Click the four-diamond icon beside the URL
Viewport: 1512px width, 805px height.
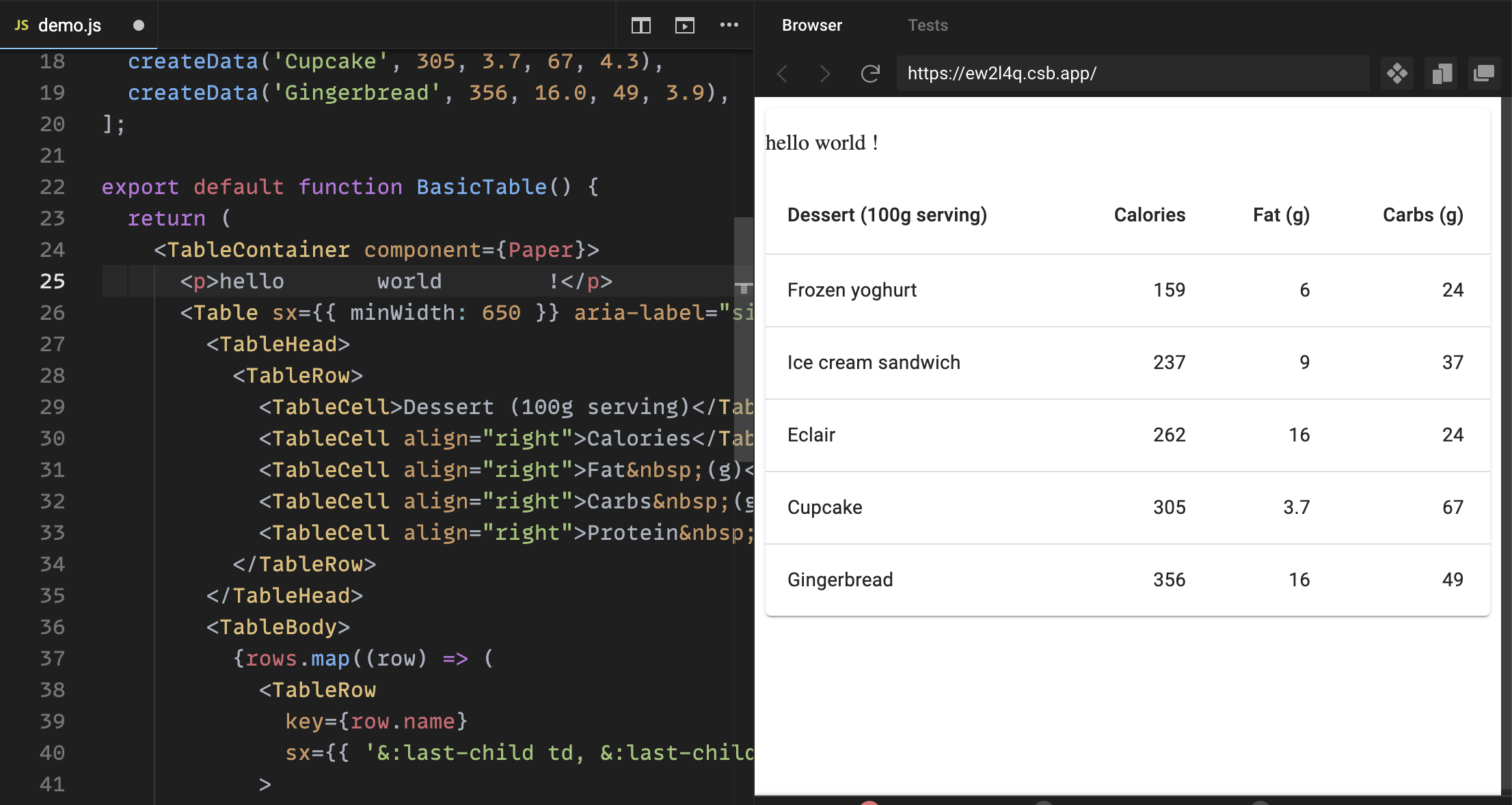1396,73
